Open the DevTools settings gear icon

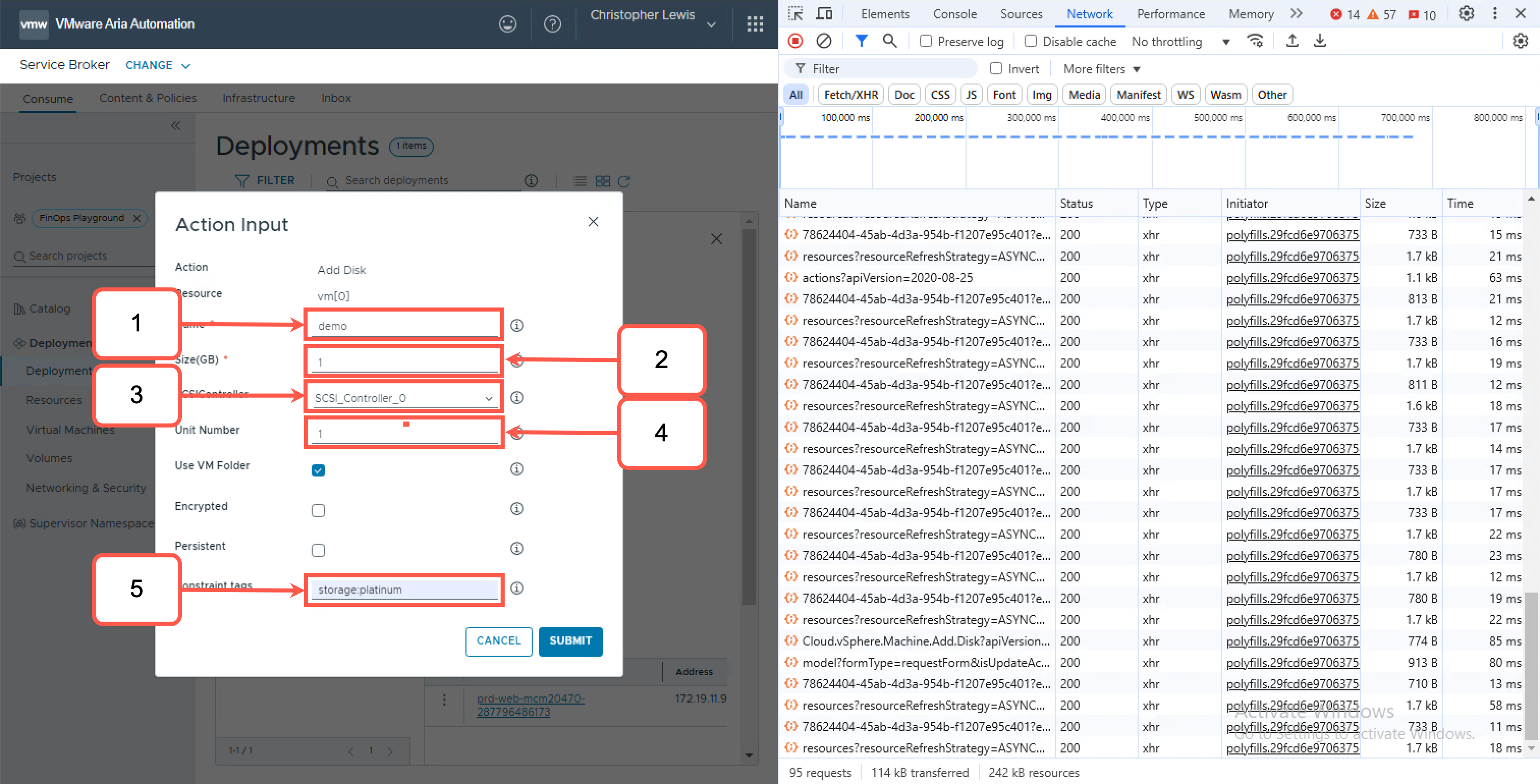[x=1466, y=14]
